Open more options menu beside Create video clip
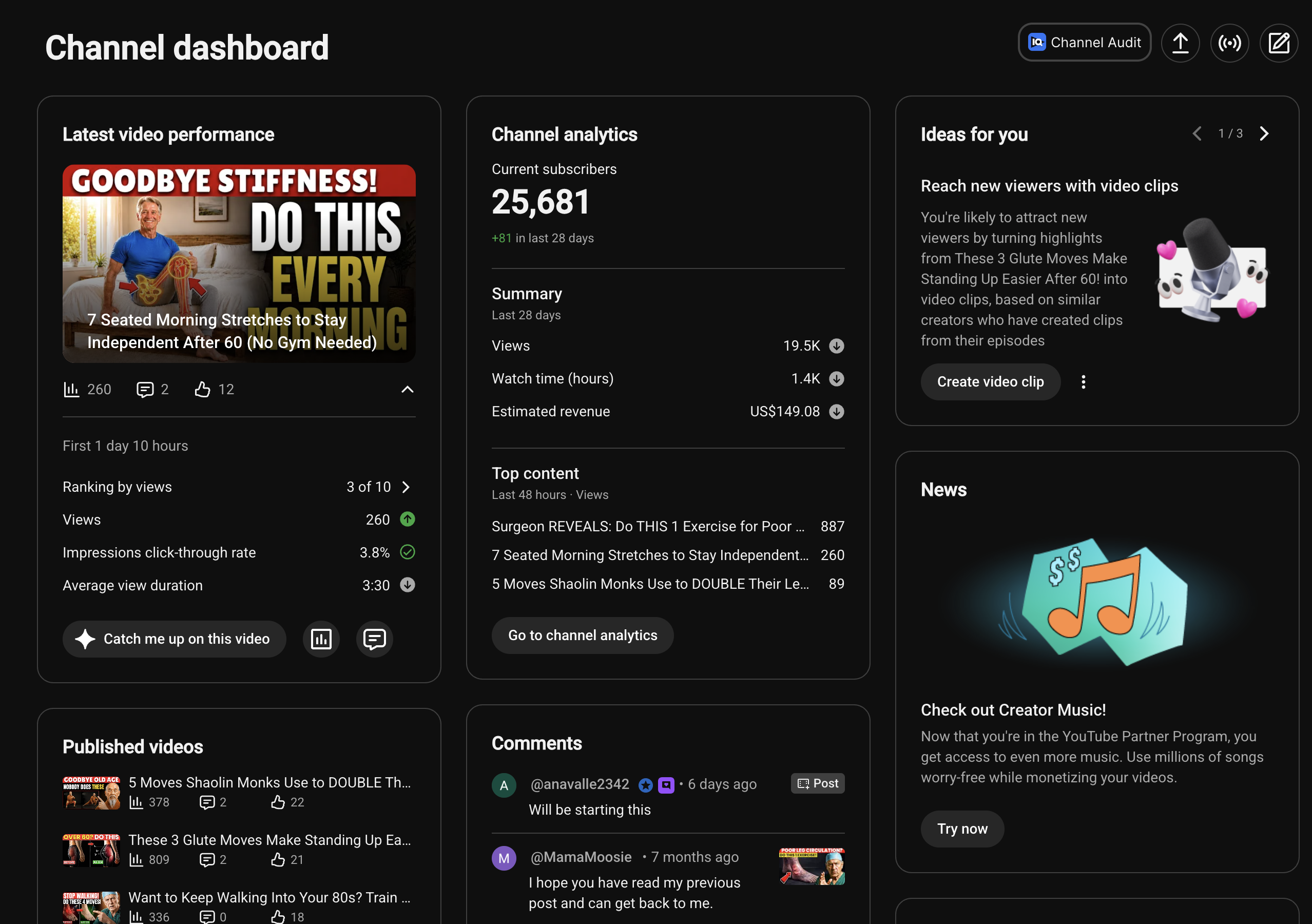This screenshot has width=1312, height=924. pyautogui.click(x=1083, y=382)
